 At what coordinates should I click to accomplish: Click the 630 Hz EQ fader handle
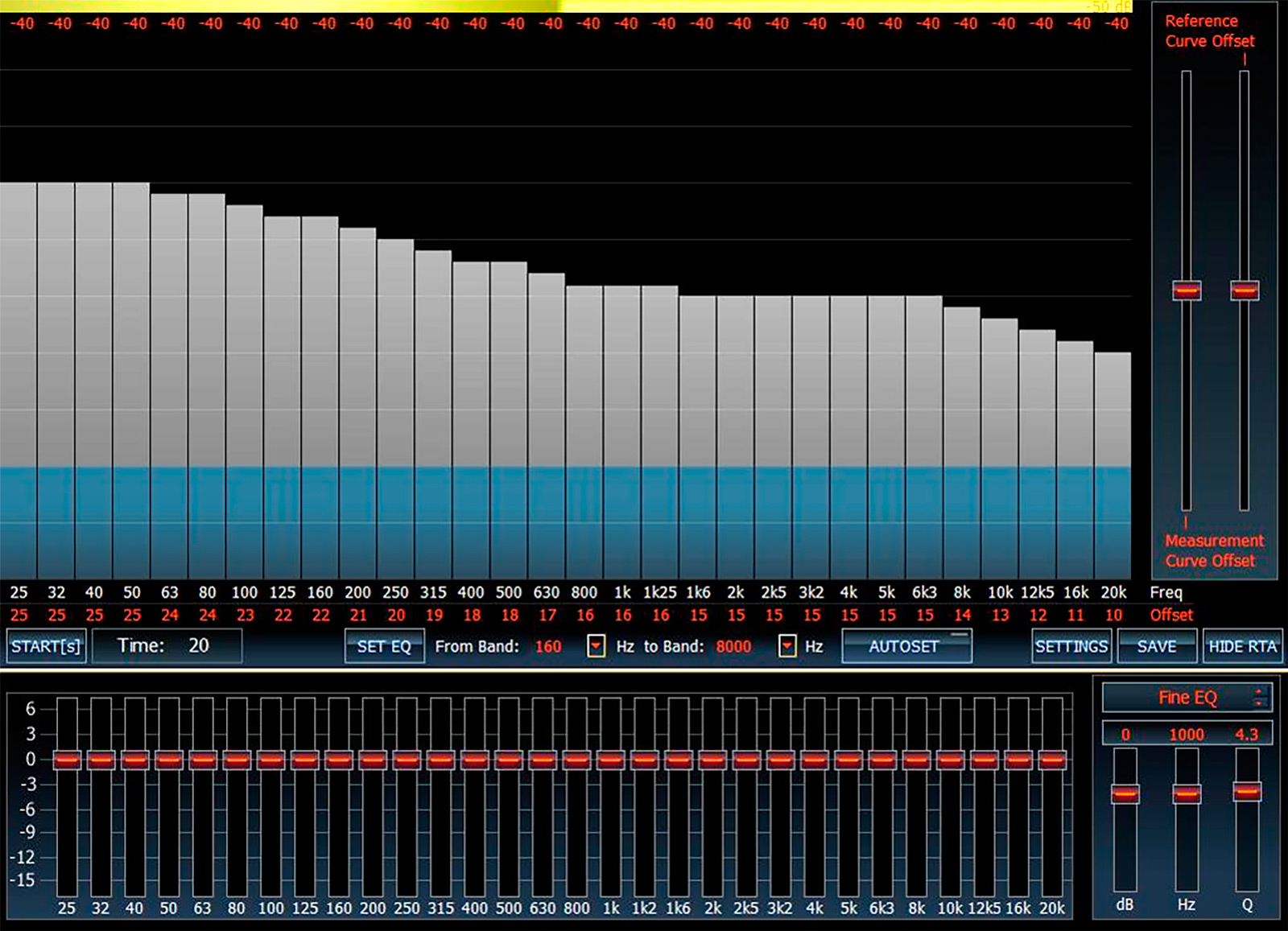pos(543,759)
